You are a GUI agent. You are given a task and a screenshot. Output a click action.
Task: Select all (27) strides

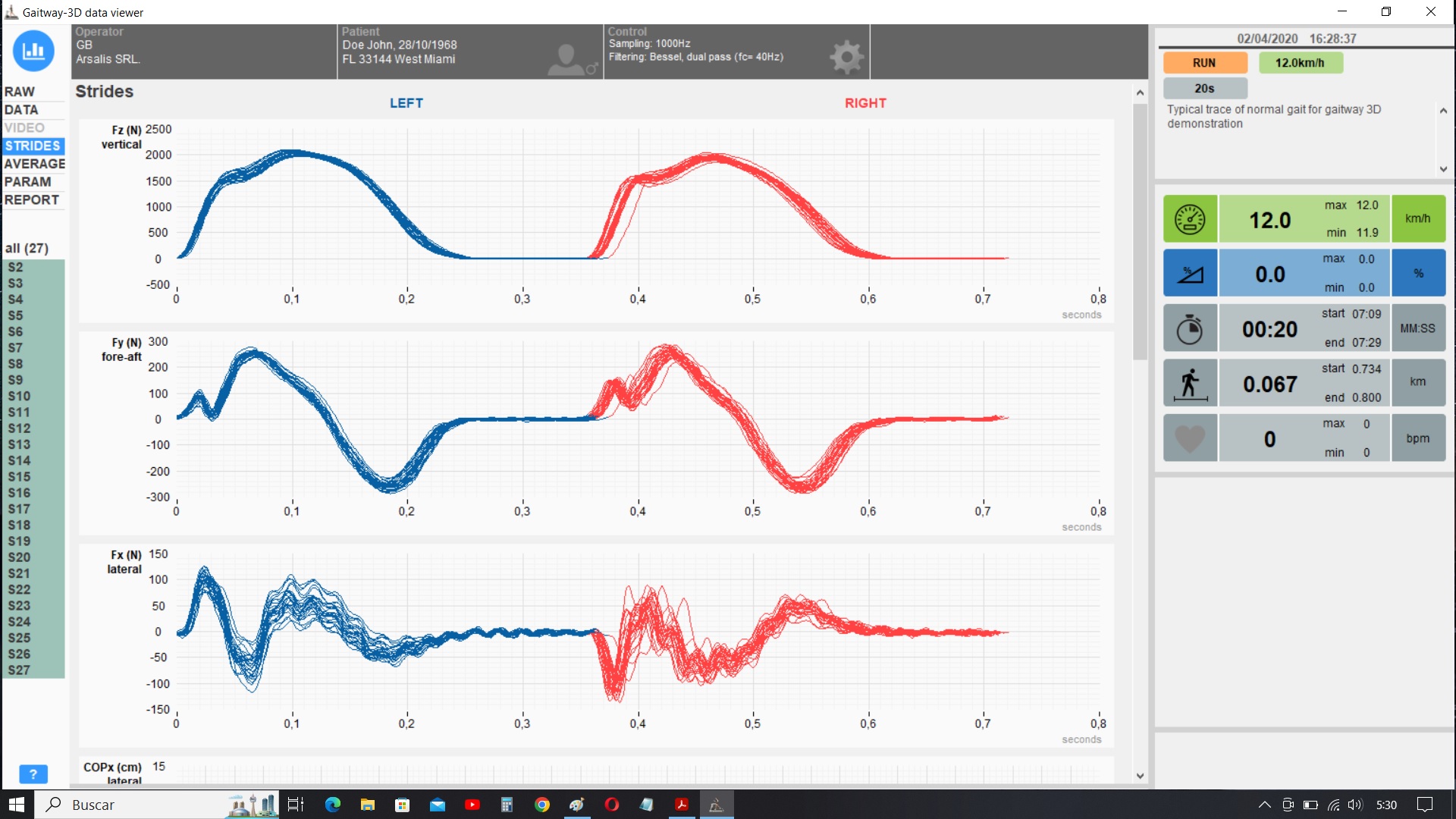pyautogui.click(x=27, y=248)
